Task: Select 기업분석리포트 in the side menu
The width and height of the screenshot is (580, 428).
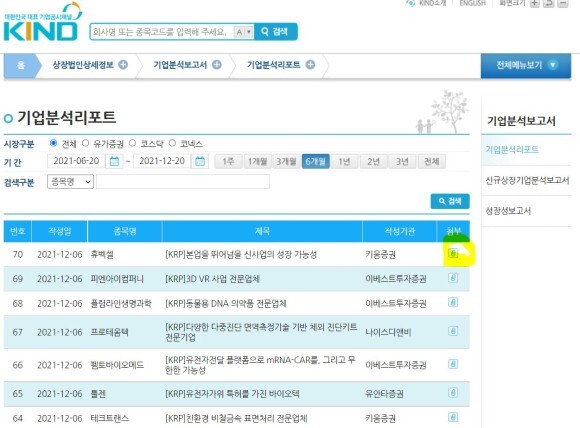Action: pos(512,149)
